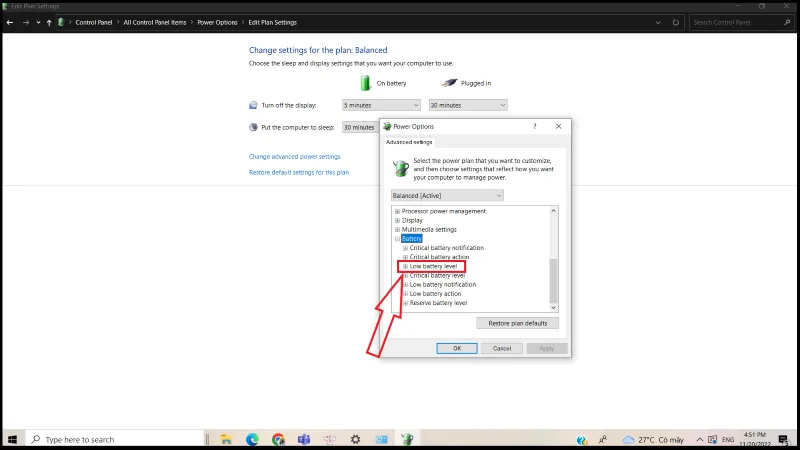Open Microsoft Teams from the taskbar
Viewport: 800px width, 450px height.
click(x=304, y=439)
